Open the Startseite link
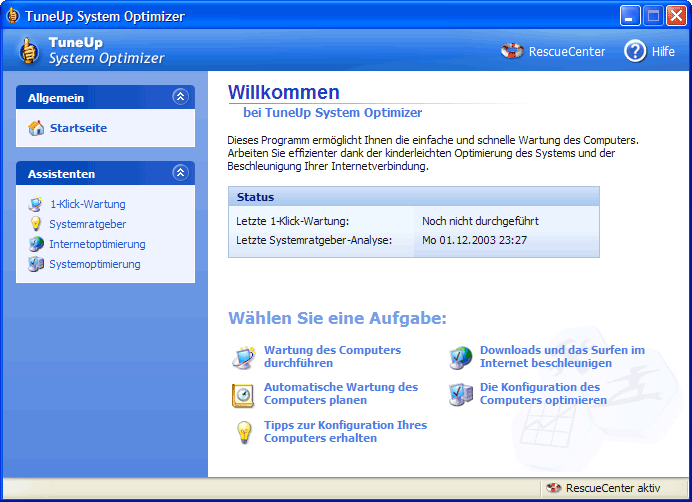 click(x=78, y=128)
